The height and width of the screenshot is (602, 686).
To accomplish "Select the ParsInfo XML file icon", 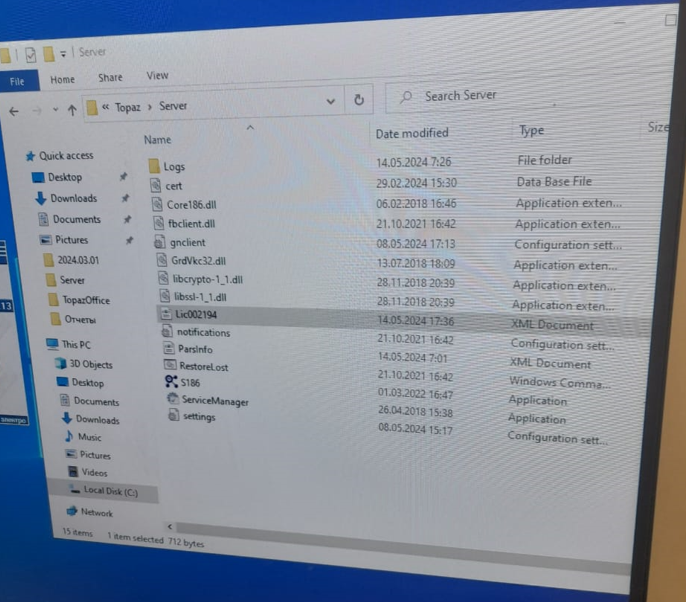I will point(169,348).
